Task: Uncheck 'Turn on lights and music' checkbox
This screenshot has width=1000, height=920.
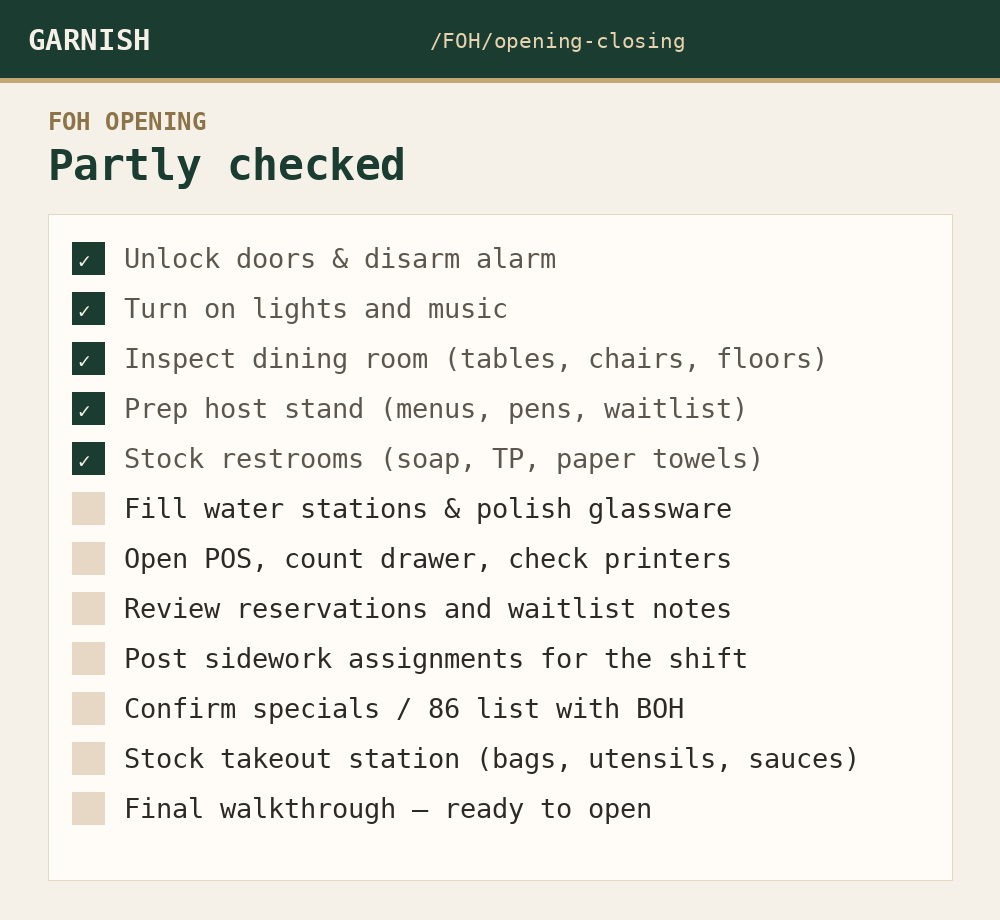Action: click(88, 309)
